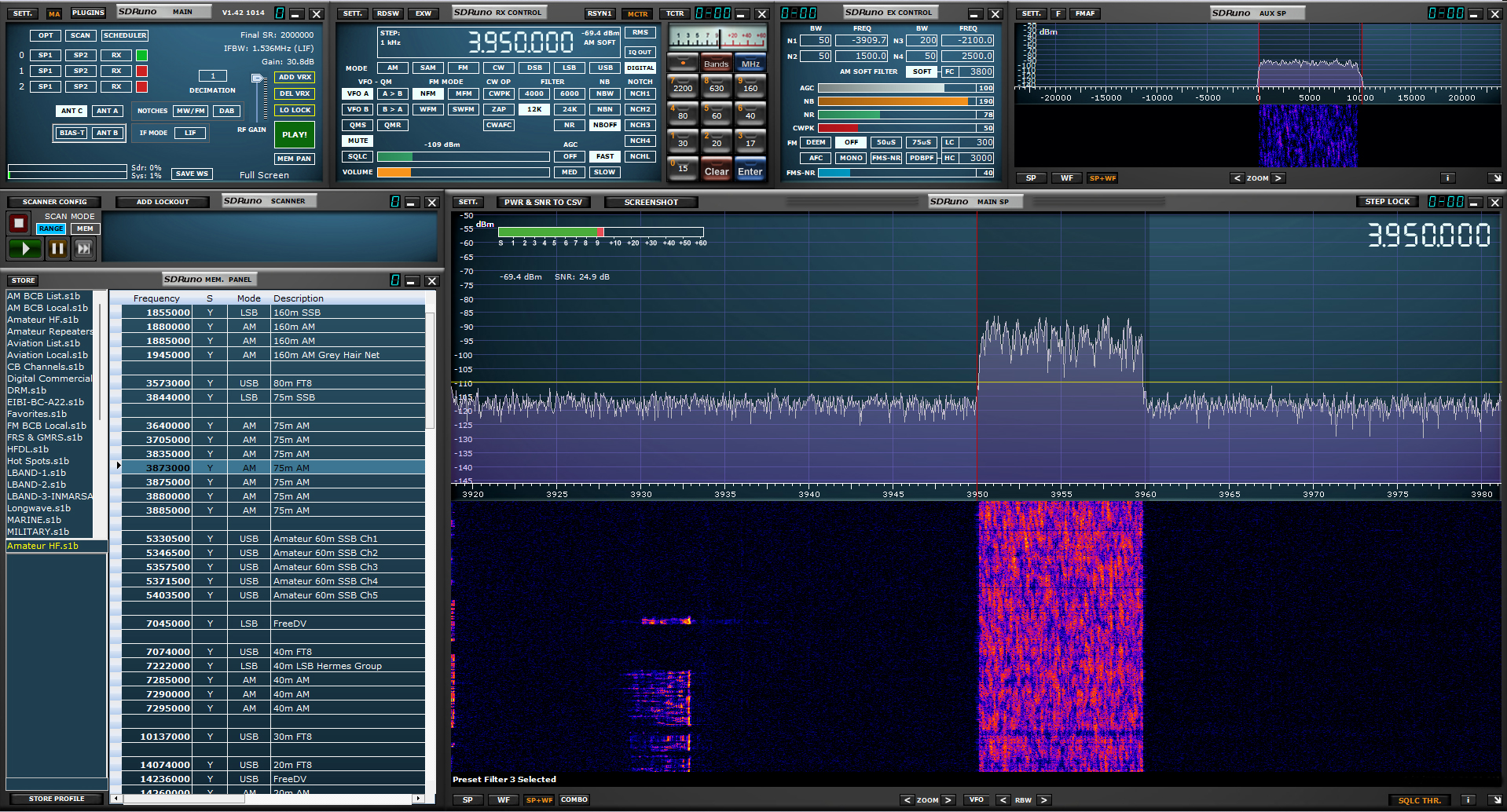Screen dimensions: 1507x812
Task: Open SCHEDULER in Main panel
Action: pos(125,35)
